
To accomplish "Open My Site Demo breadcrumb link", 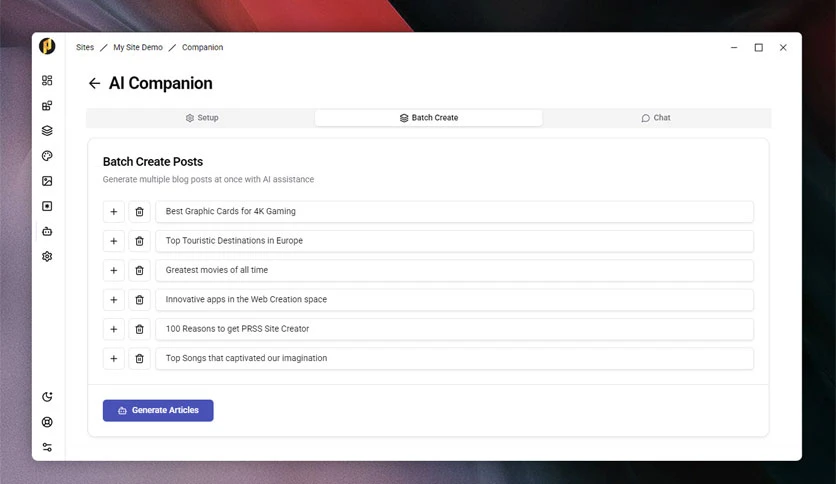I will coord(138,47).
